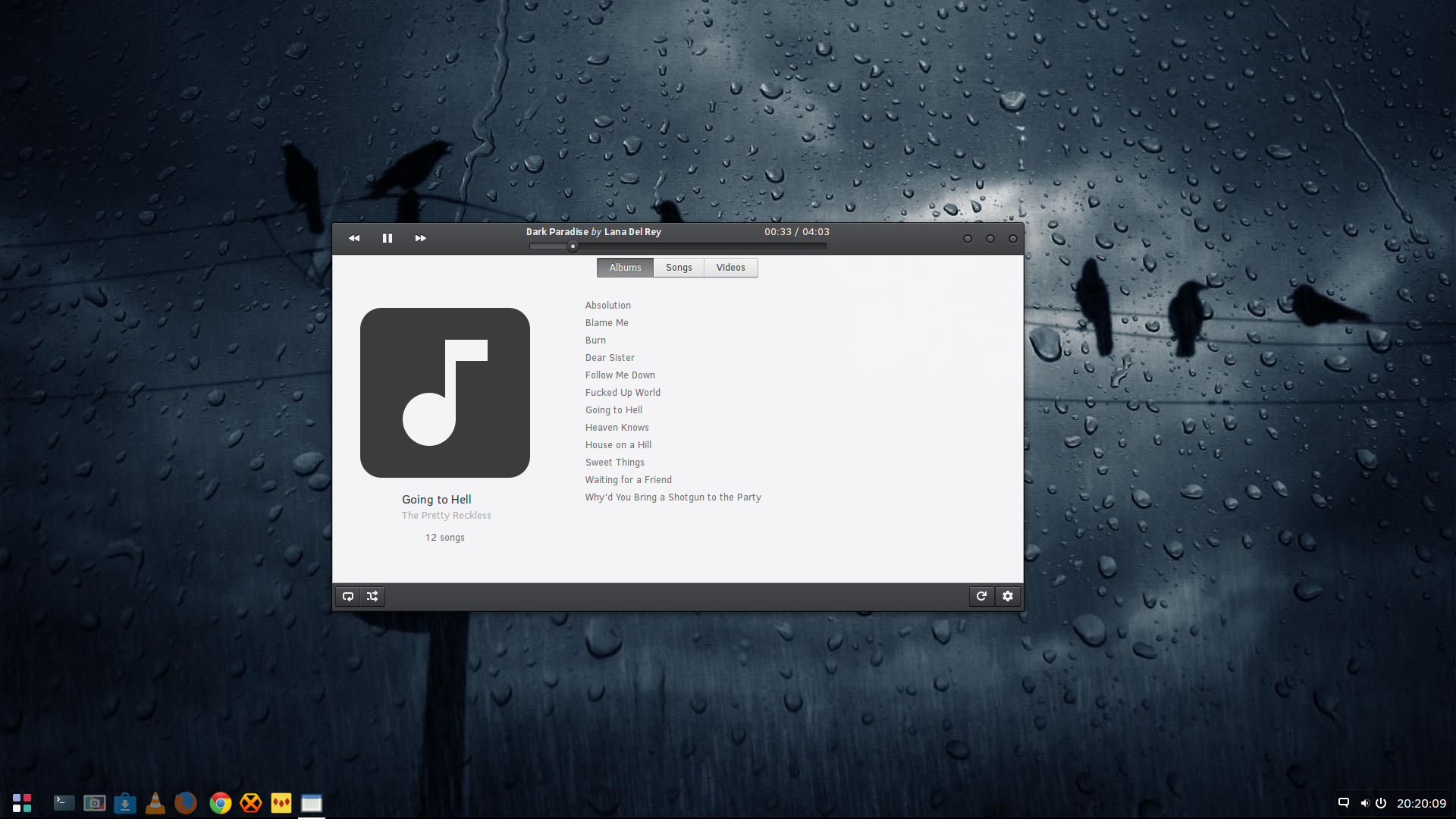1456x819 pixels.
Task: Play the song Waiting for a Friend
Action: pos(629,480)
